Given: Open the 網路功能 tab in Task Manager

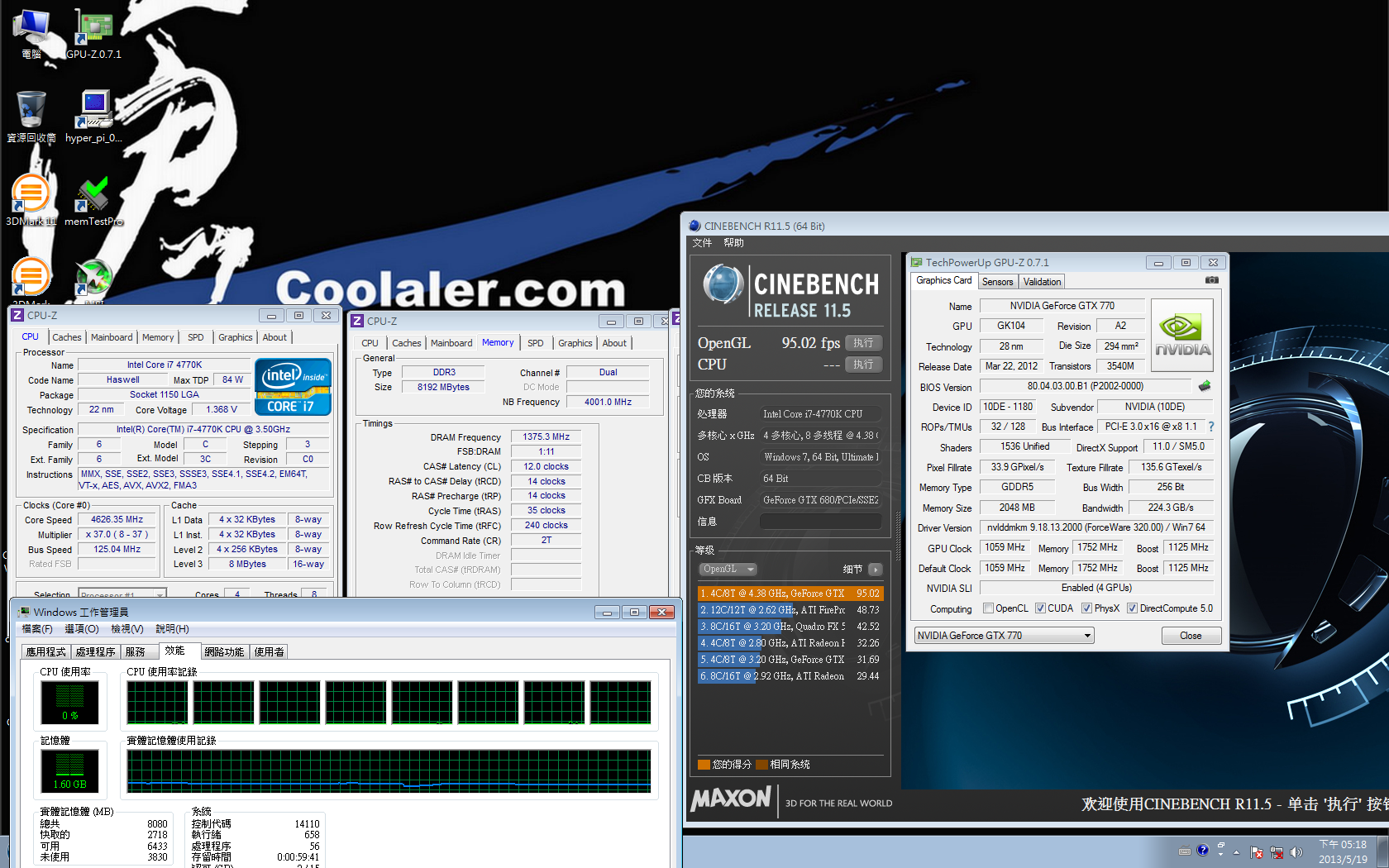Looking at the screenshot, I should pyautogui.click(x=224, y=651).
